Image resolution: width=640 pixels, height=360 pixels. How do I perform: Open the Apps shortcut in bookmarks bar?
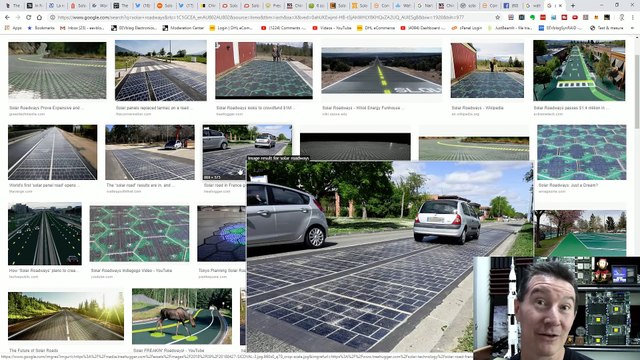(x=13, y=28)
